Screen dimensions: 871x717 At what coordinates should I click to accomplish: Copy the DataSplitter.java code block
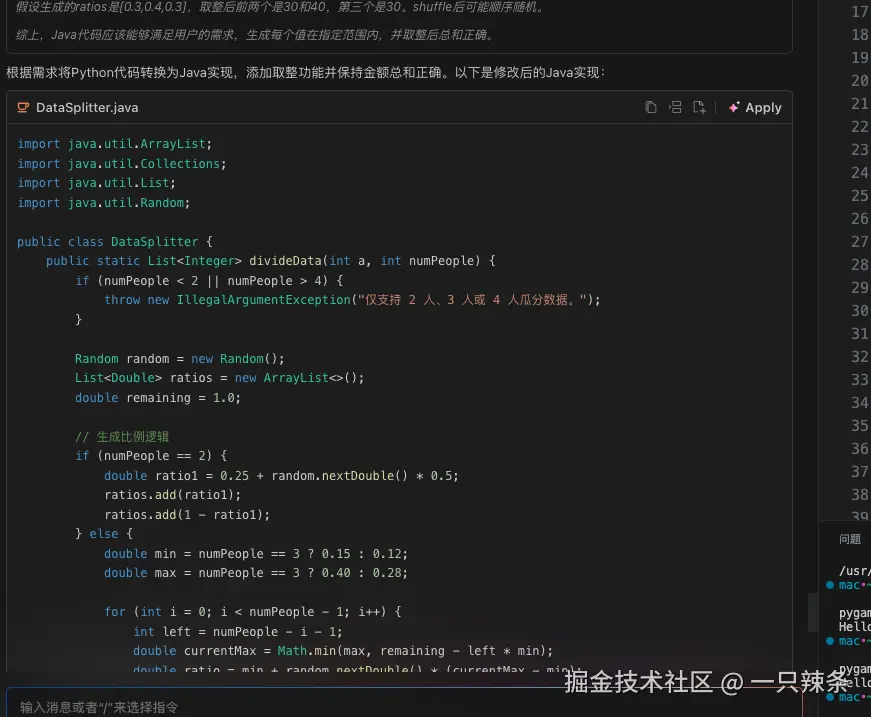tap(650, 107)
